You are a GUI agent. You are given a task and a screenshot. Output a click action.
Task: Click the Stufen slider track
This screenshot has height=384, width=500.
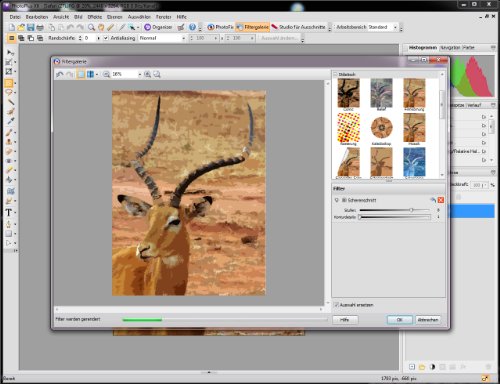pyautogui.click(x=395, y=210)
